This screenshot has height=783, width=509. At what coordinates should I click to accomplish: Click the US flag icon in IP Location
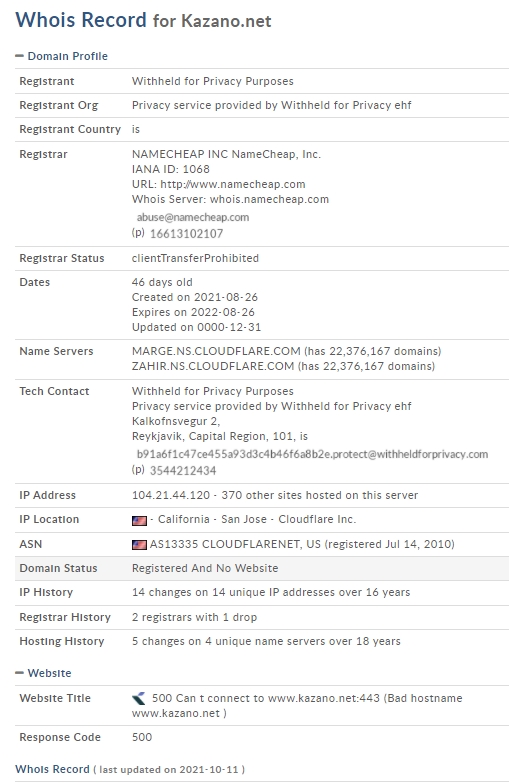pyautogui.click(x=139, y=520)
